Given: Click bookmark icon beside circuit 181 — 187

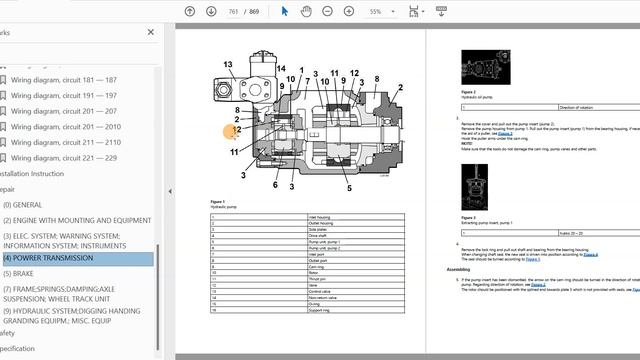Looking at the screenshot, I should click(x=3, y=80).
